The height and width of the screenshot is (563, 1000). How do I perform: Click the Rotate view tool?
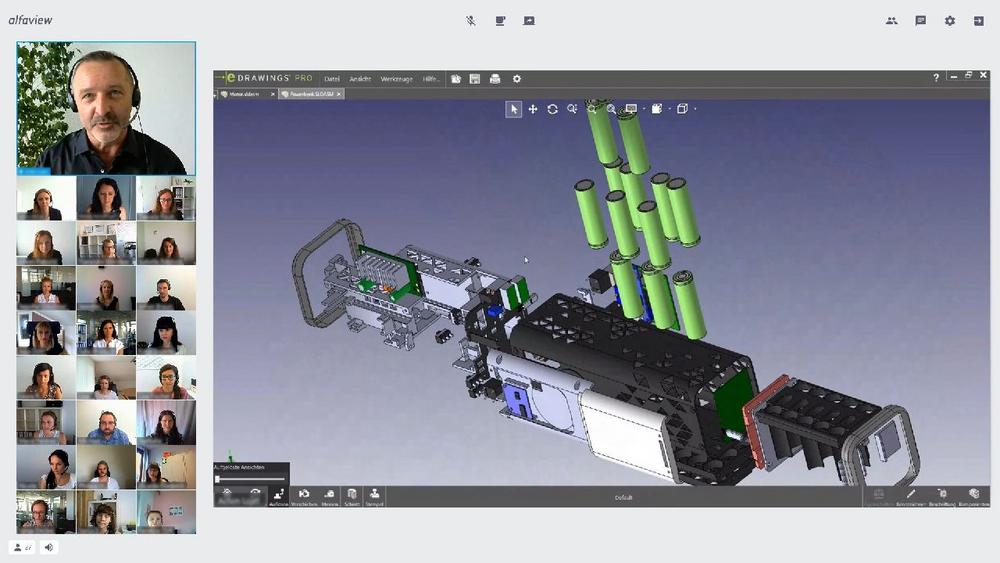click(552, 109)
